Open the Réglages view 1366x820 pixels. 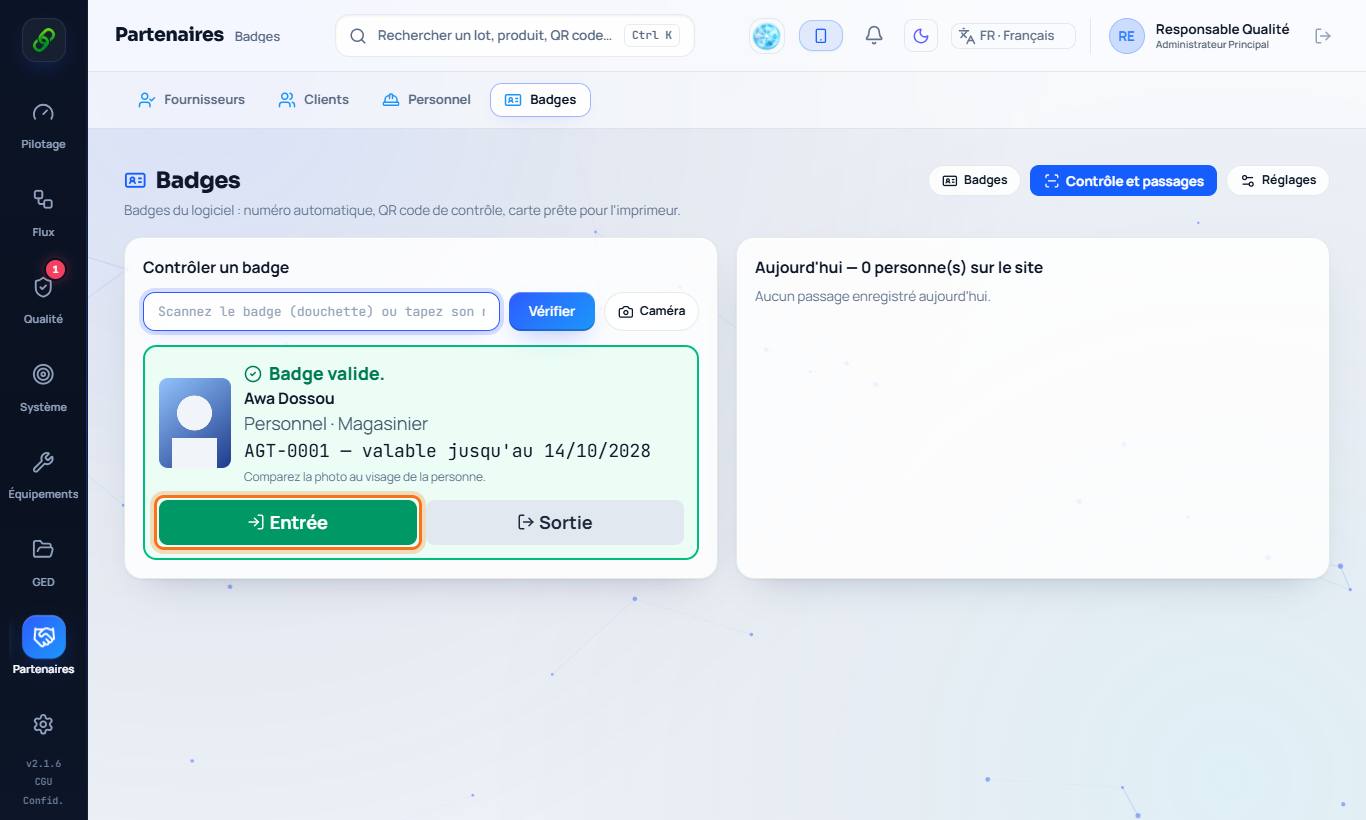1278,181
